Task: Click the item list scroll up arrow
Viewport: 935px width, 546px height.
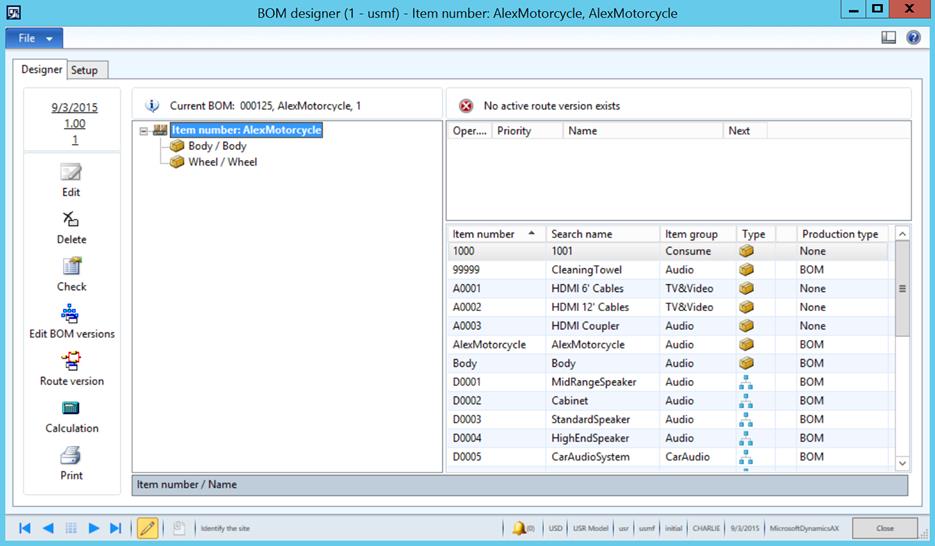Action: click(902, 234)
